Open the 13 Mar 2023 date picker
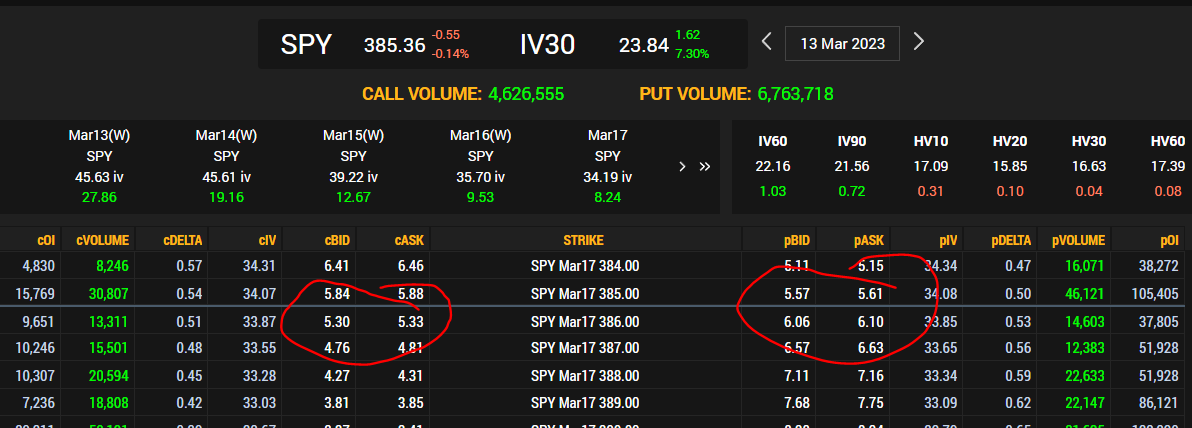The image size is (1192, 428). point(842,43)
